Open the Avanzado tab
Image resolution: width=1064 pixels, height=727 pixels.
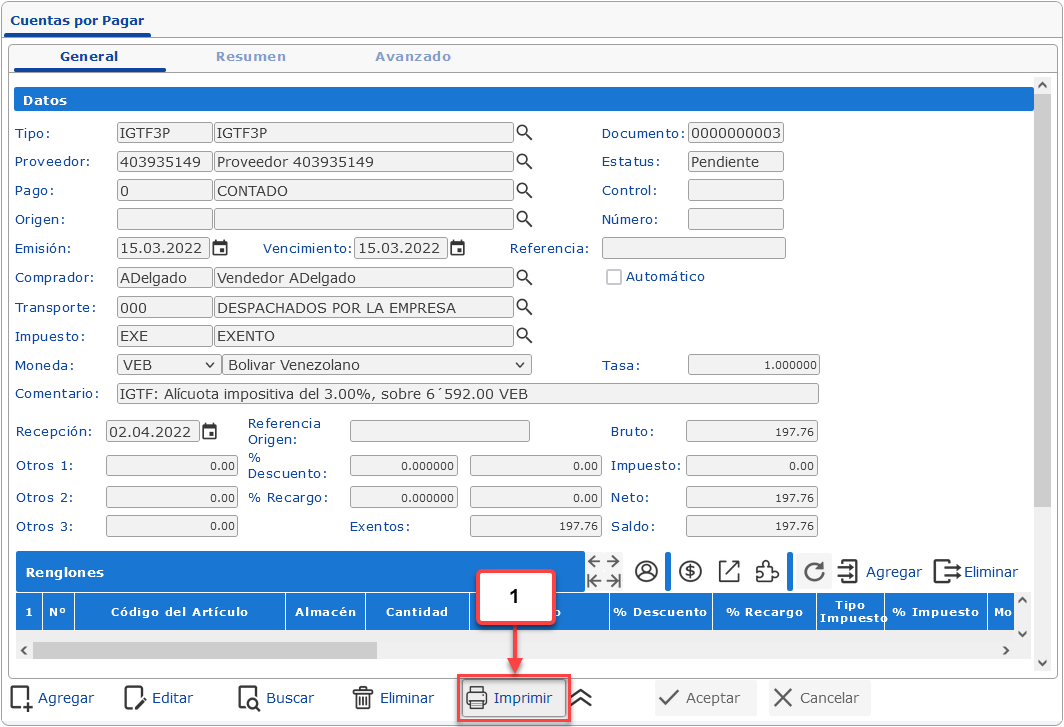pyautogui.click(x=413, y=57)
